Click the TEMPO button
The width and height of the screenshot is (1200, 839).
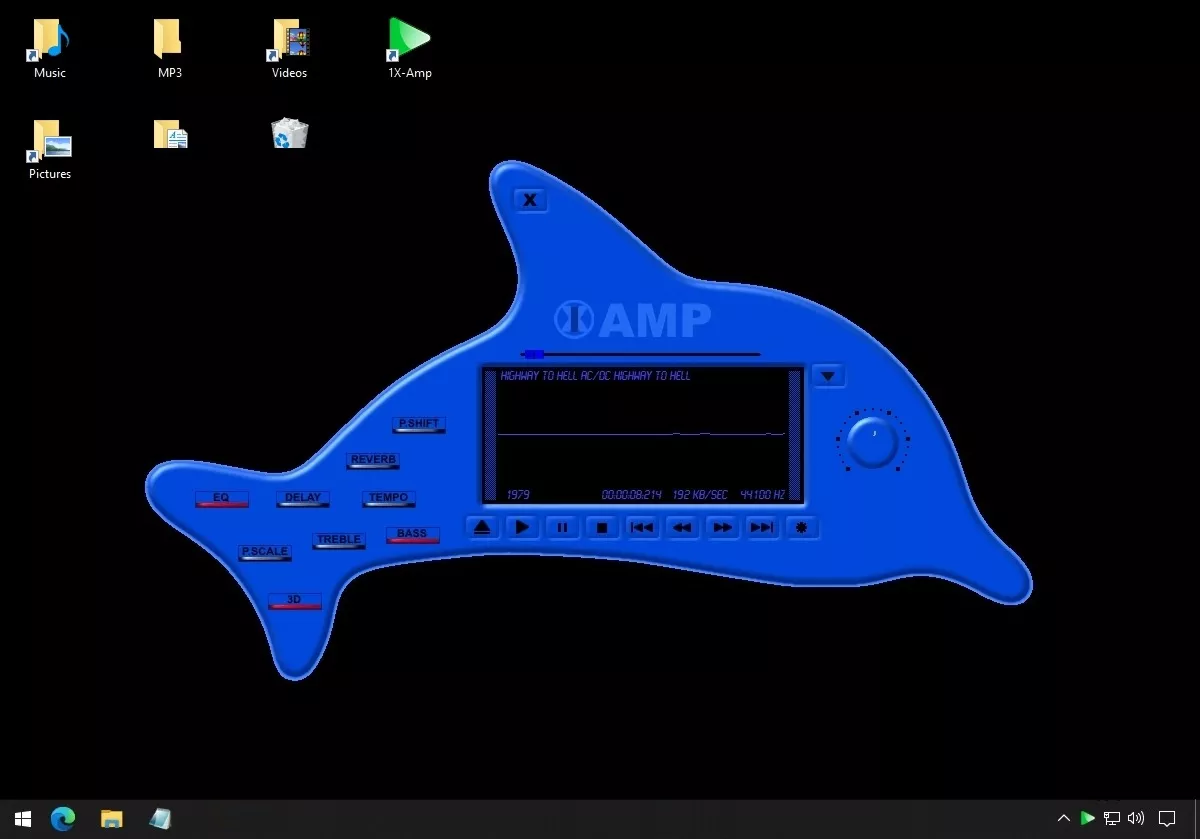[388, 498]
